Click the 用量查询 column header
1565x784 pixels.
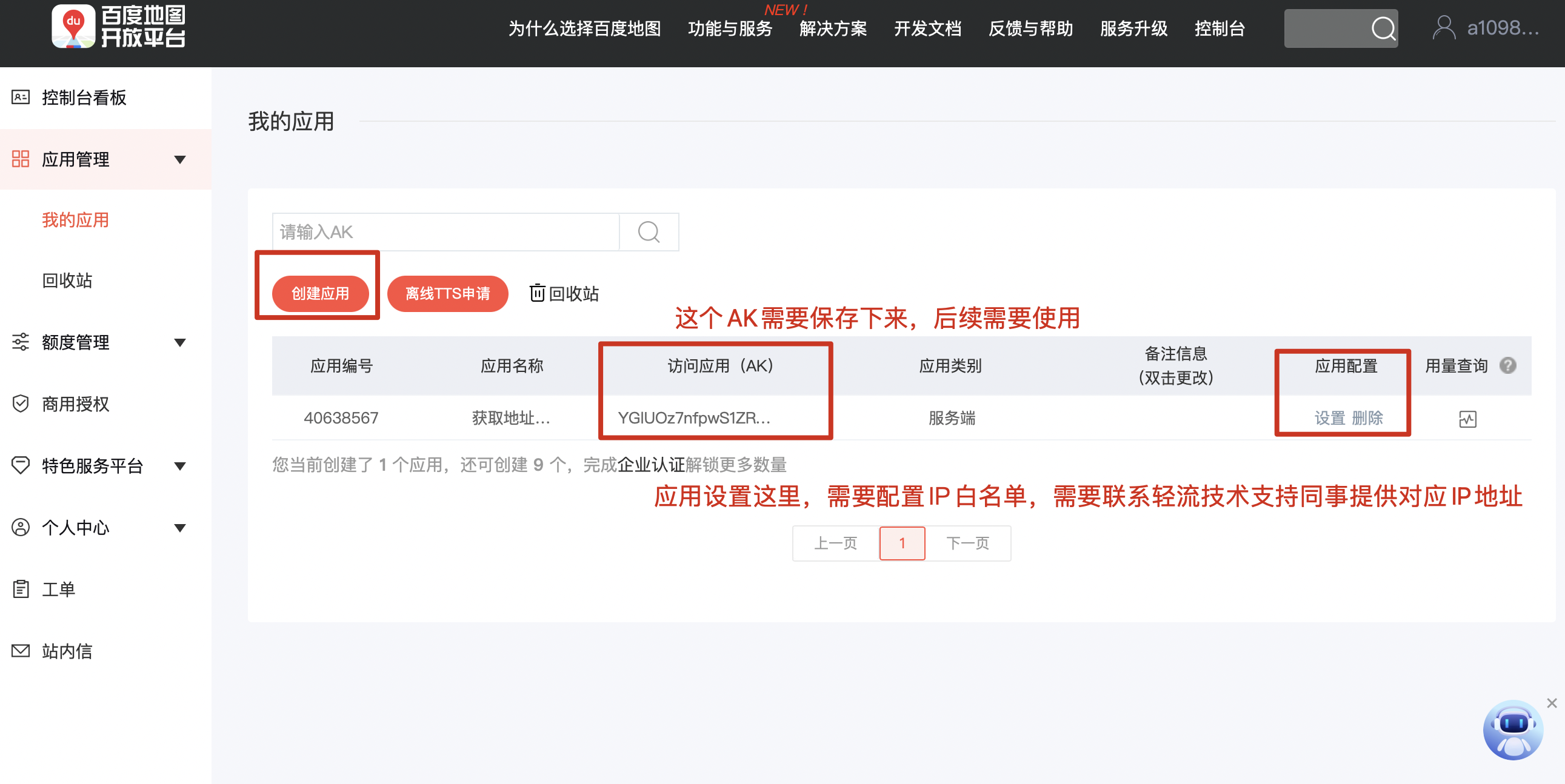(1457, 365)
